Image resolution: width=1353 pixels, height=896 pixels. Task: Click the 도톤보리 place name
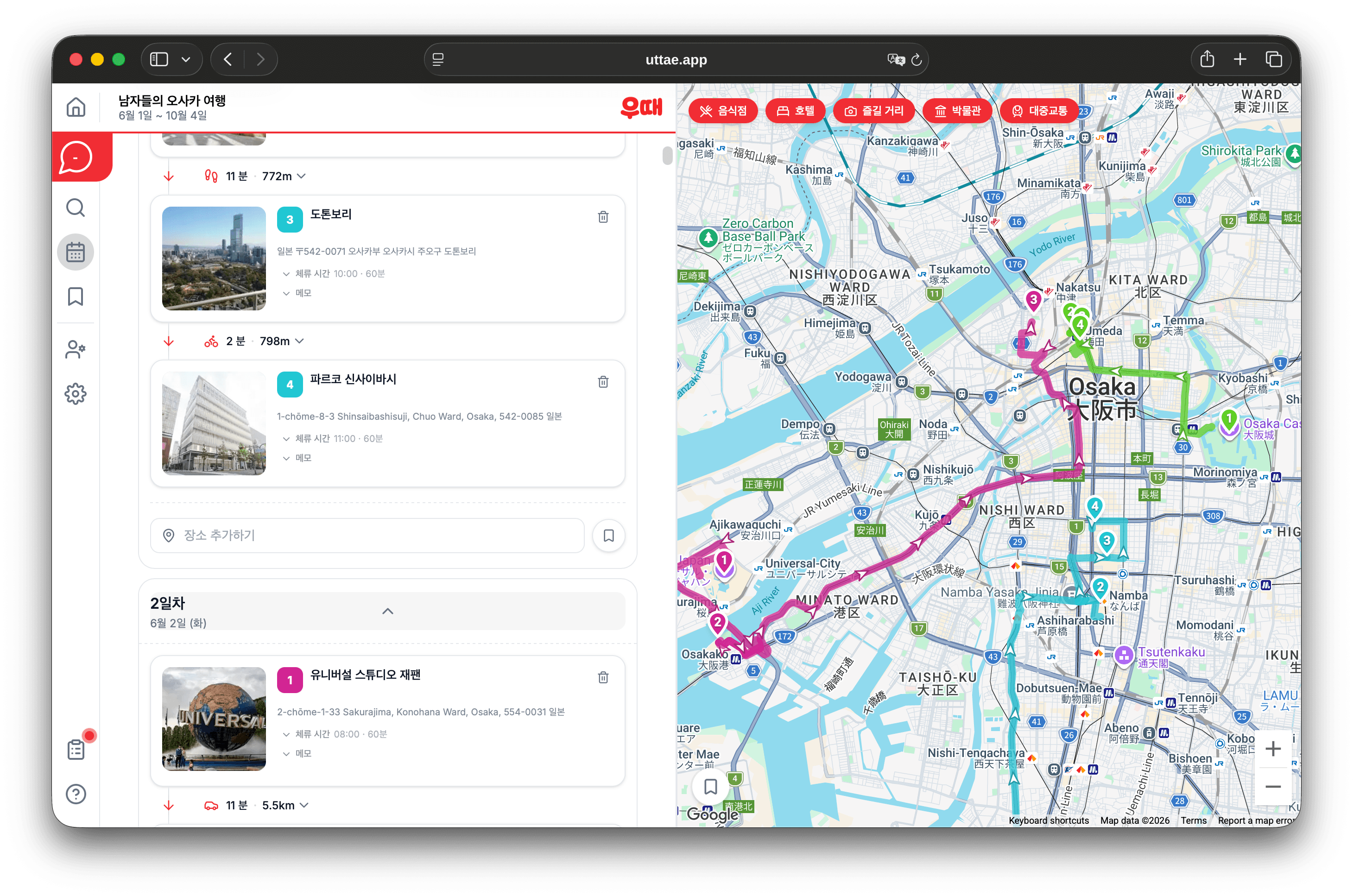tap(331, 215)
